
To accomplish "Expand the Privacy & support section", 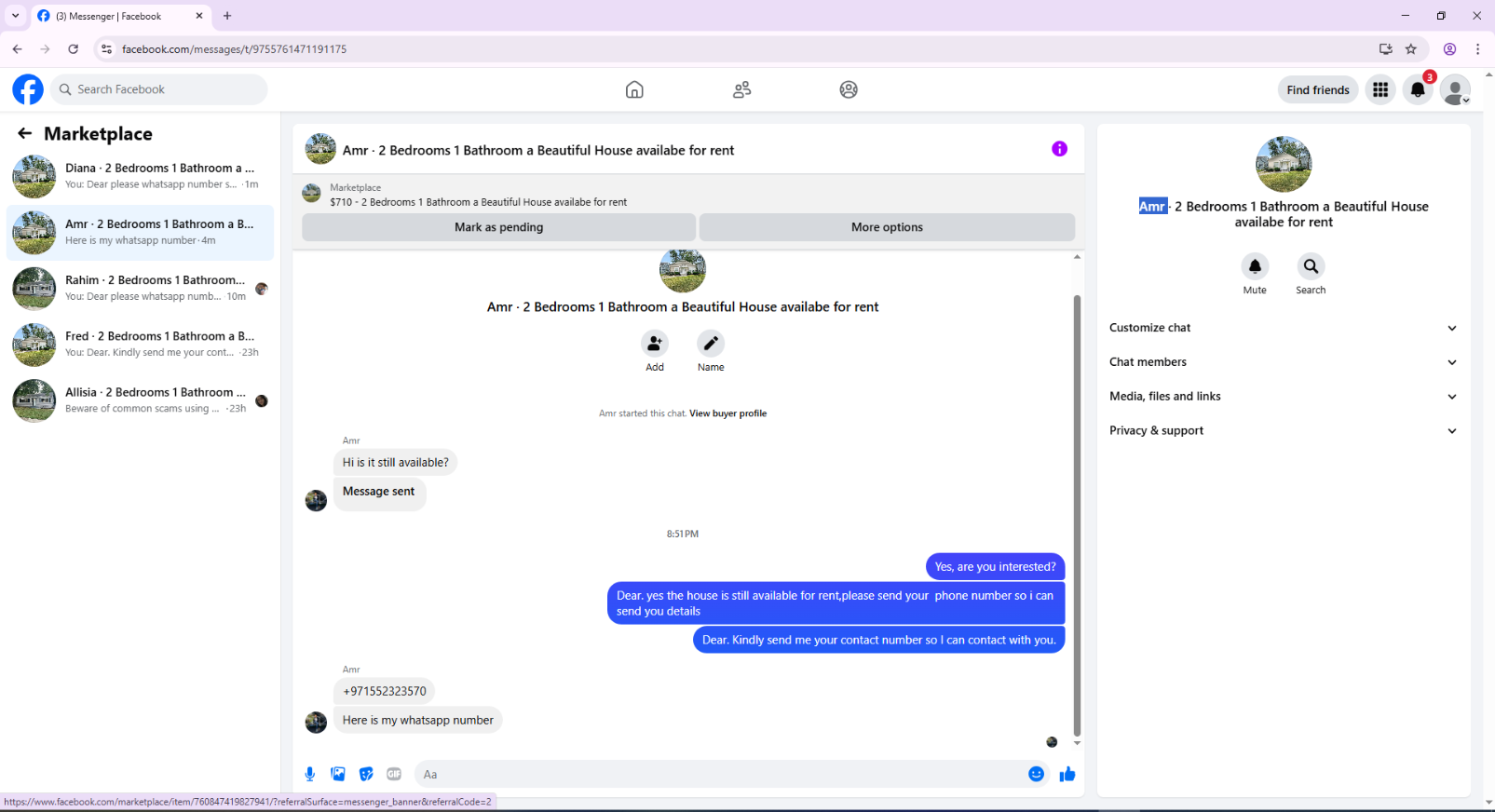I will (x=1284, y=431).
